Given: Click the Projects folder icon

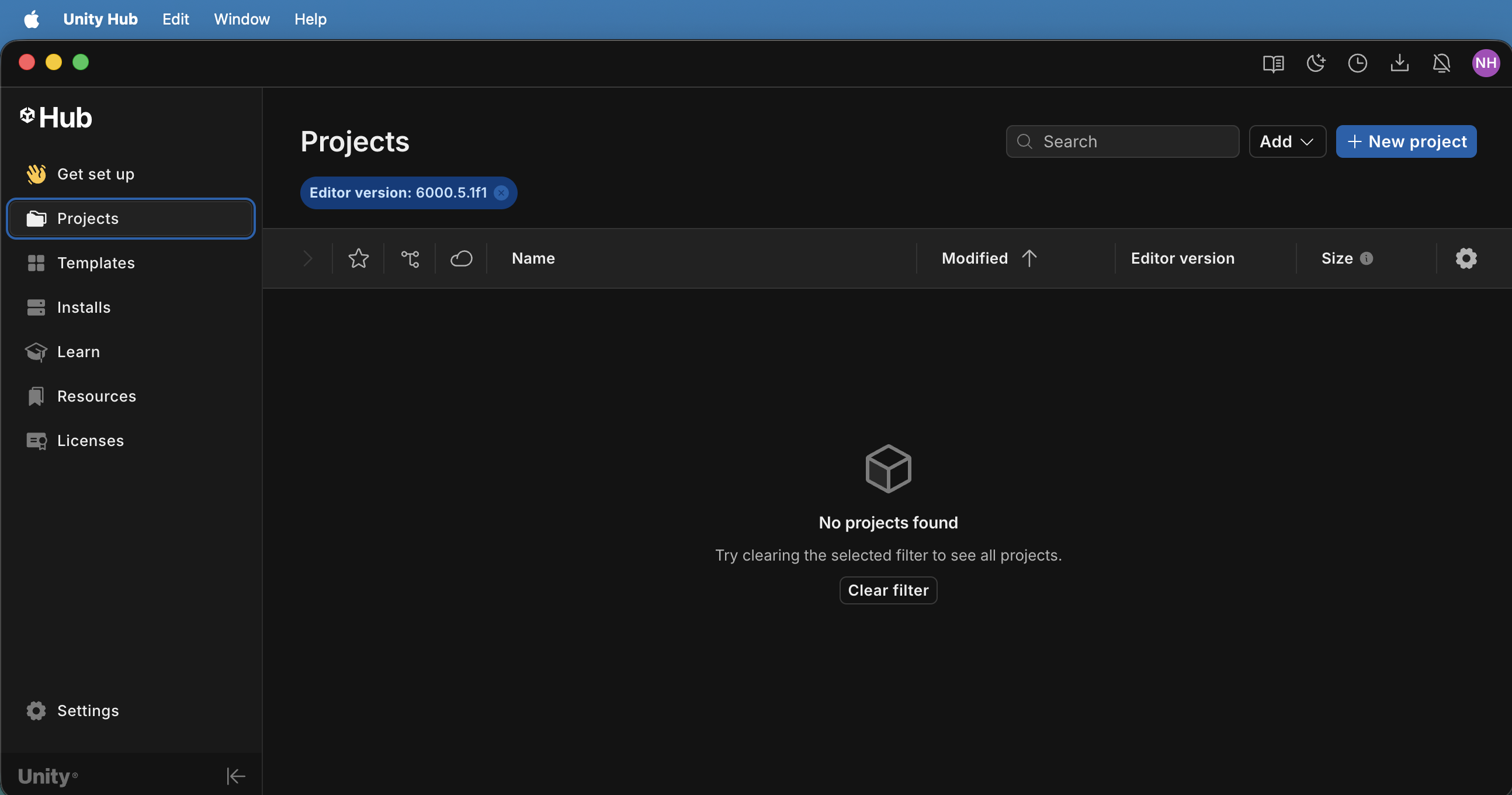Looking at the screenshot, I should pyautogui.click(x=36, y=219).
